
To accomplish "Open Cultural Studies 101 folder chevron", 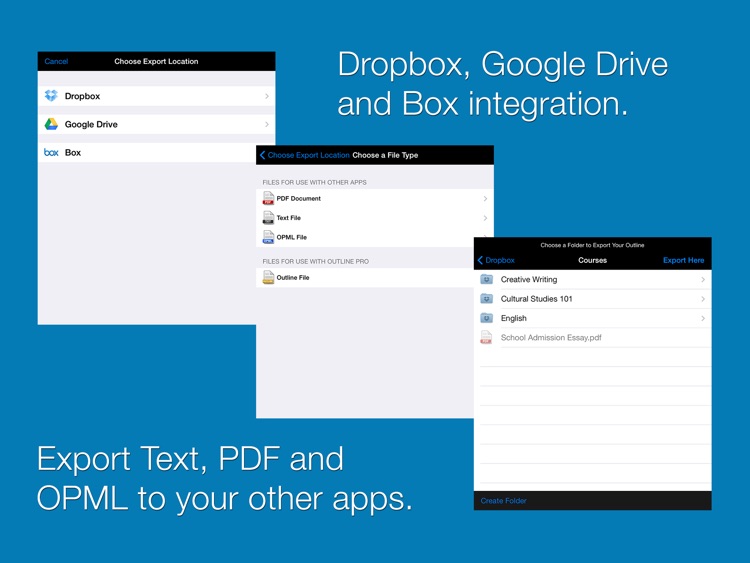I will [x=703, y=299].
